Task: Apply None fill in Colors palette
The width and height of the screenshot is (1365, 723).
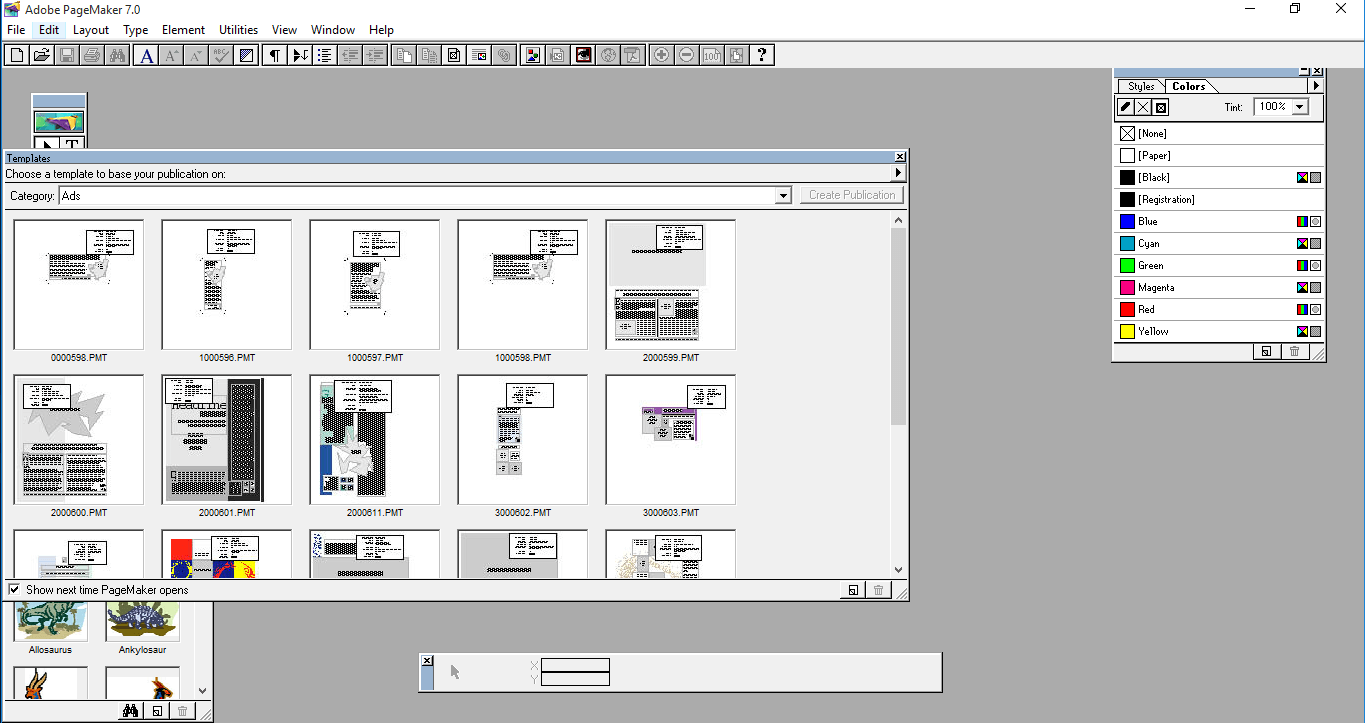Action: (x=1150, y=132)
